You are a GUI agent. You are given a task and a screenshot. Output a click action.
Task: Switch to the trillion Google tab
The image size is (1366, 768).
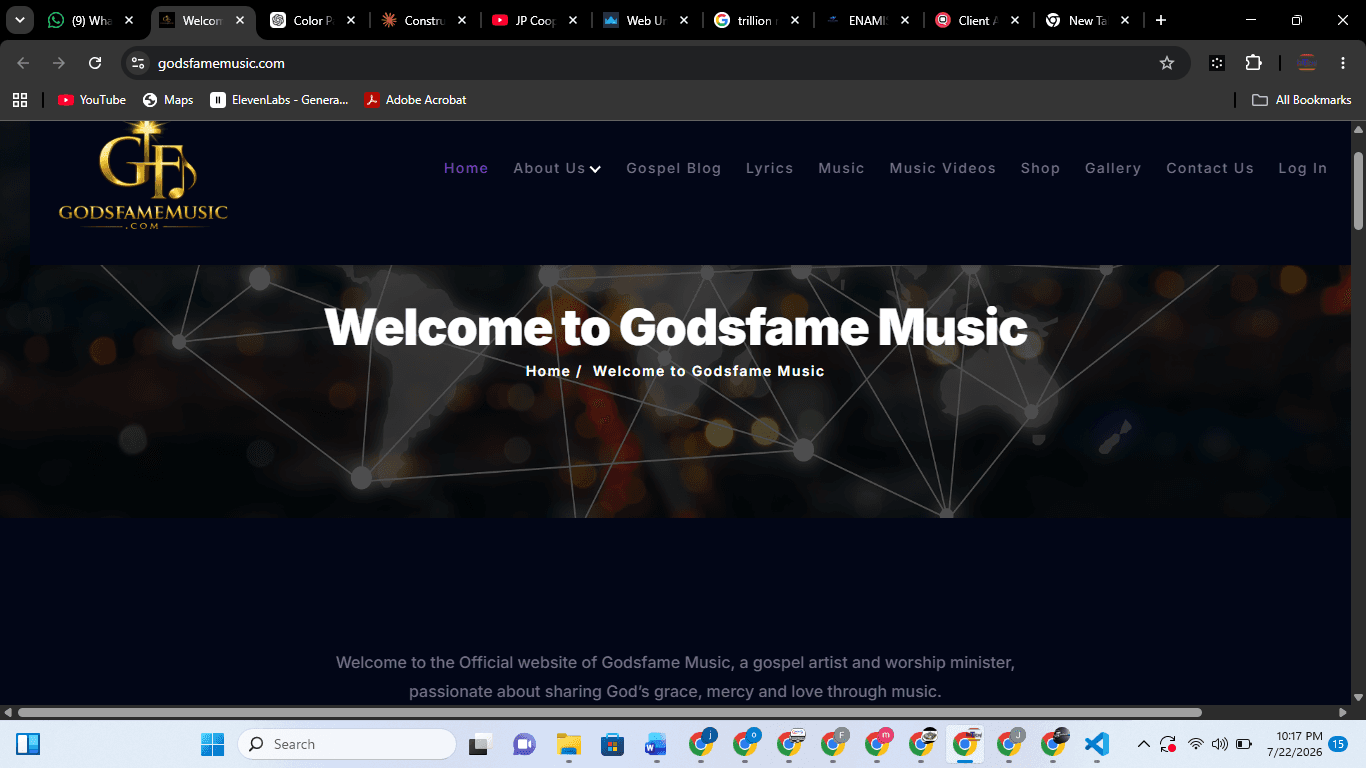tap(757, 20)
